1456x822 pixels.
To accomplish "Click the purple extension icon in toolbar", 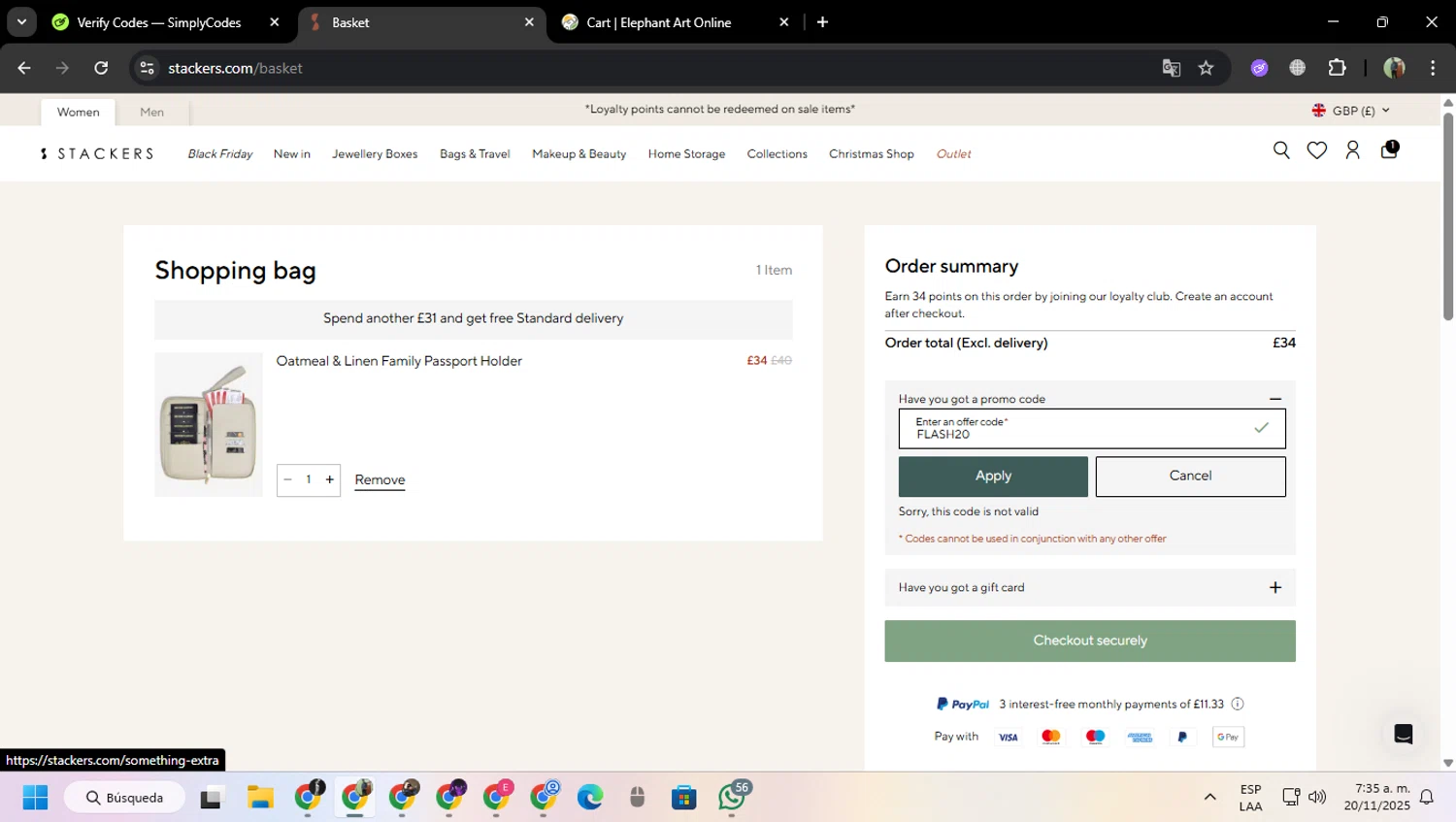I will click(x=1259, y=68).
